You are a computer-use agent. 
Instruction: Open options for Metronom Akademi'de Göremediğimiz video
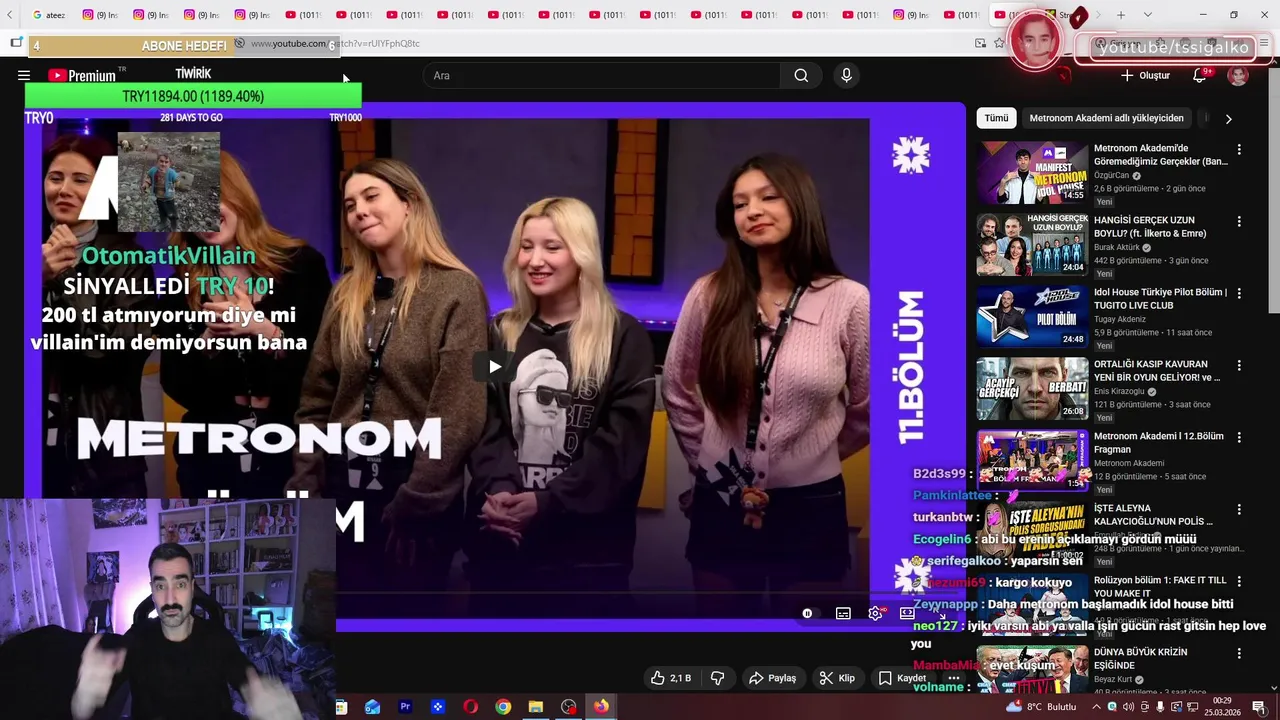coord(1239,149)
